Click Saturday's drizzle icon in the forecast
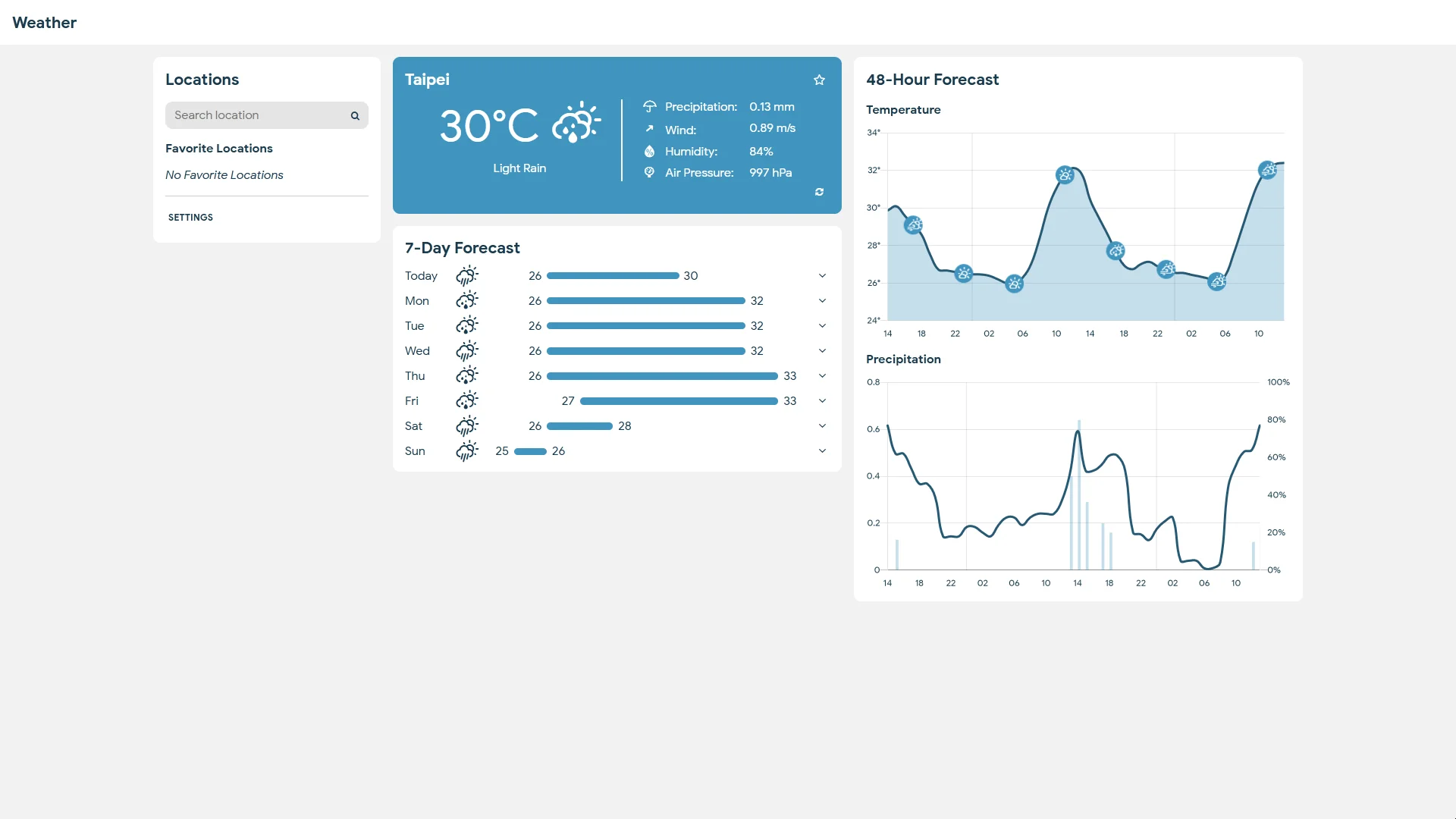The image size is (1456, 819). click(x=467, y=425)
